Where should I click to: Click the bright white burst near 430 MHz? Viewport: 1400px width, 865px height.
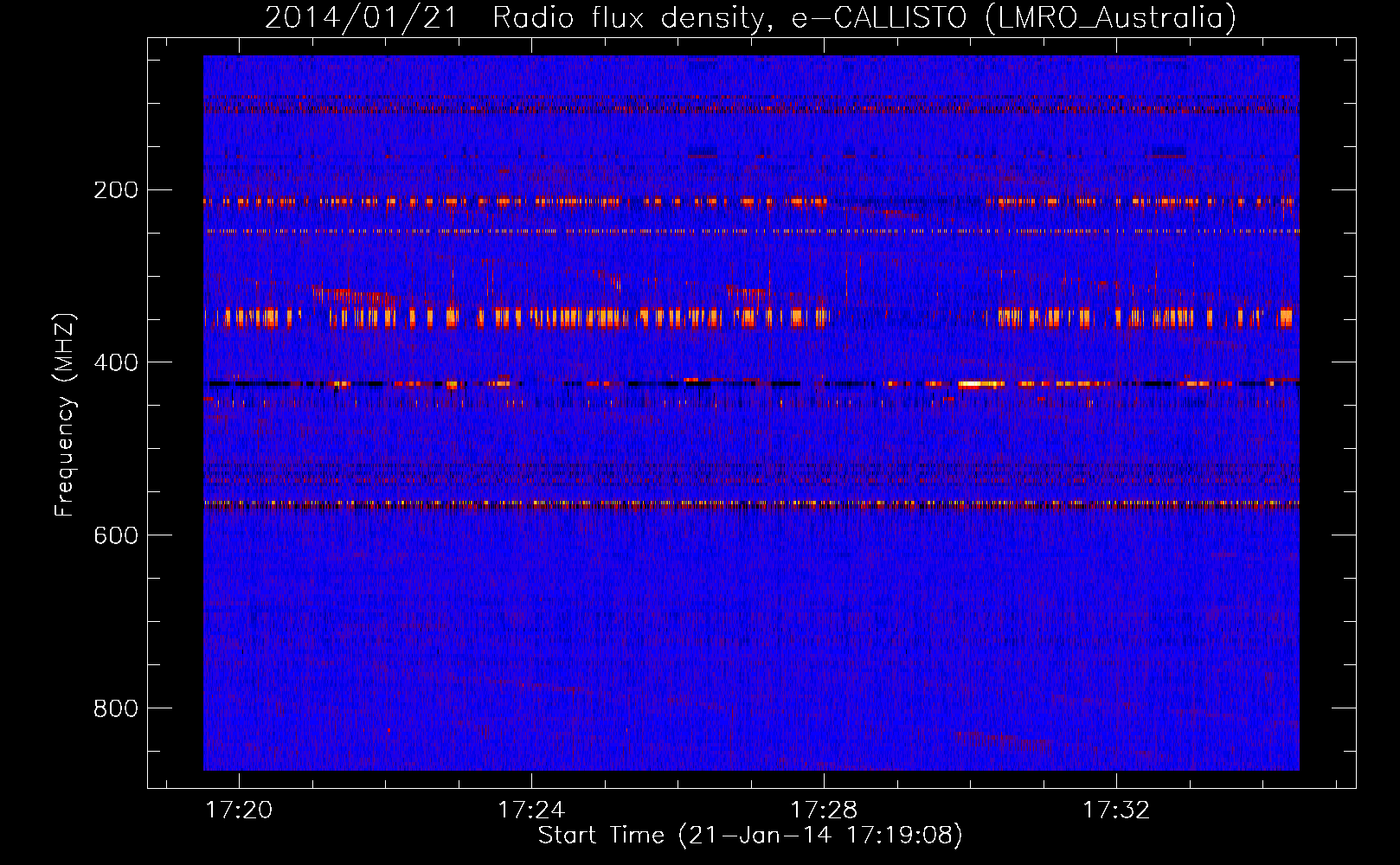[981, 383]
